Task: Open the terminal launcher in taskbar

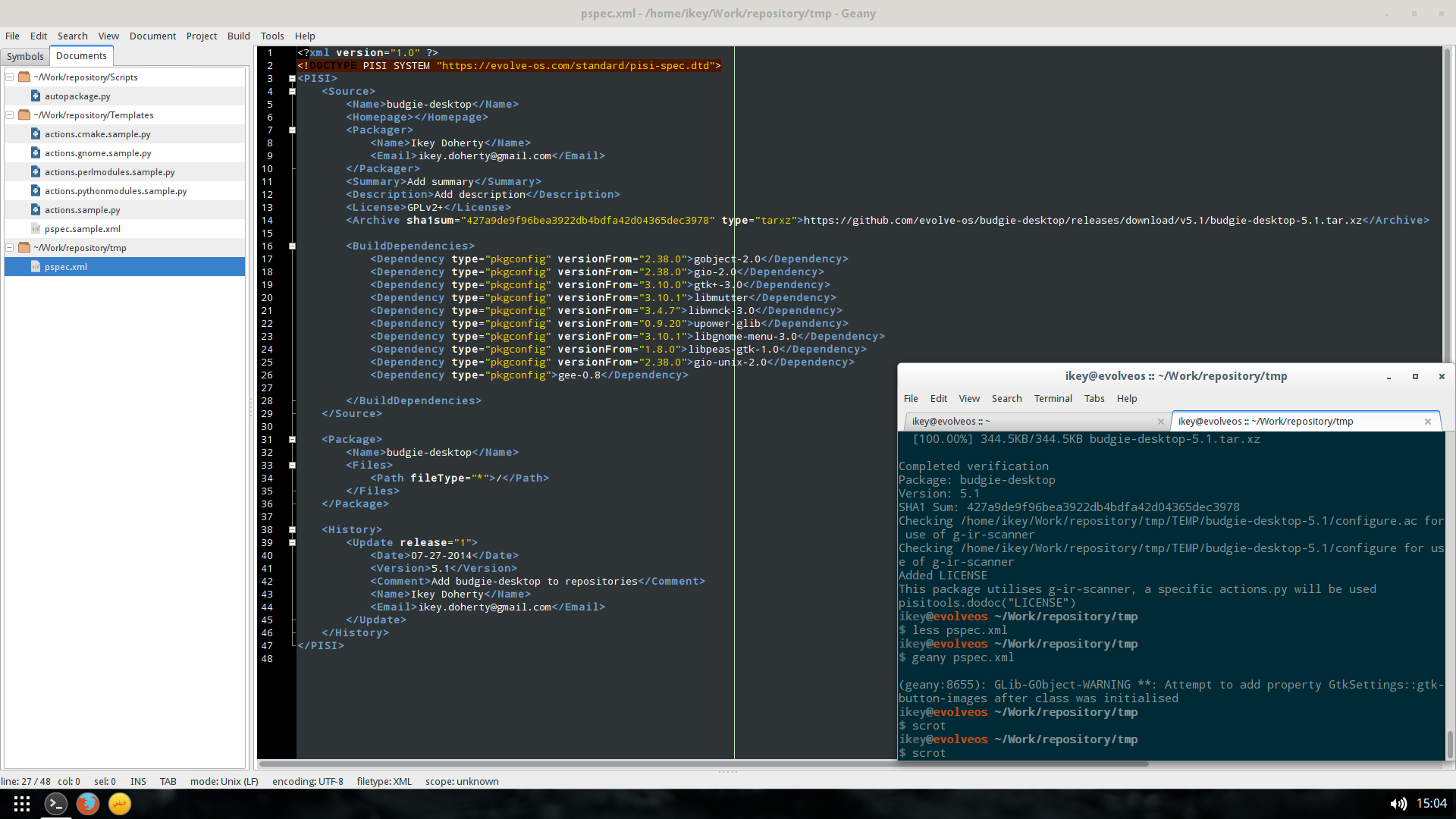Action: pyautogui.click(x=55, y=804)
